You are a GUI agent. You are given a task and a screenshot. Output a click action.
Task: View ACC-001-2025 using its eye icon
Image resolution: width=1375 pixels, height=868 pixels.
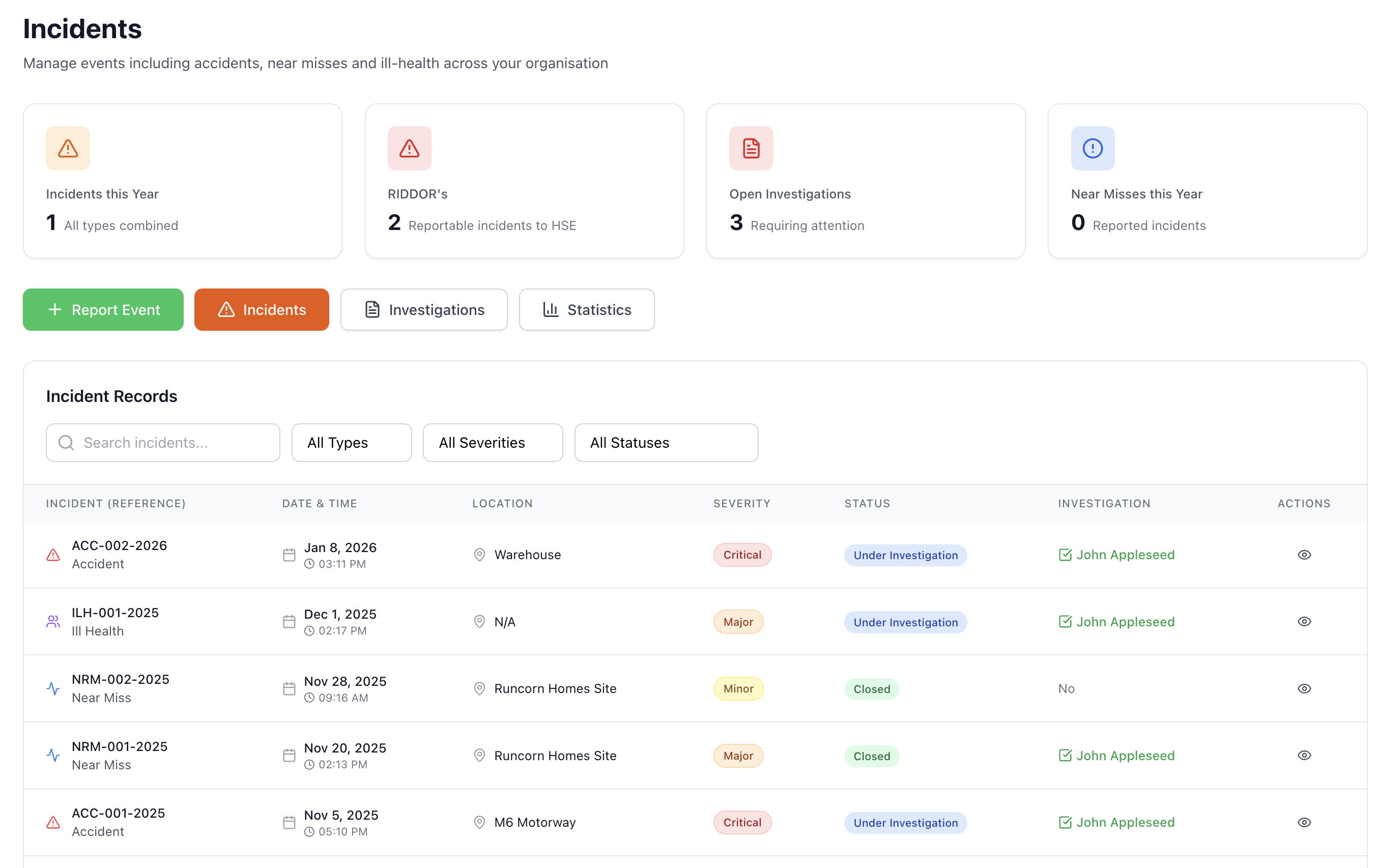1304,822
